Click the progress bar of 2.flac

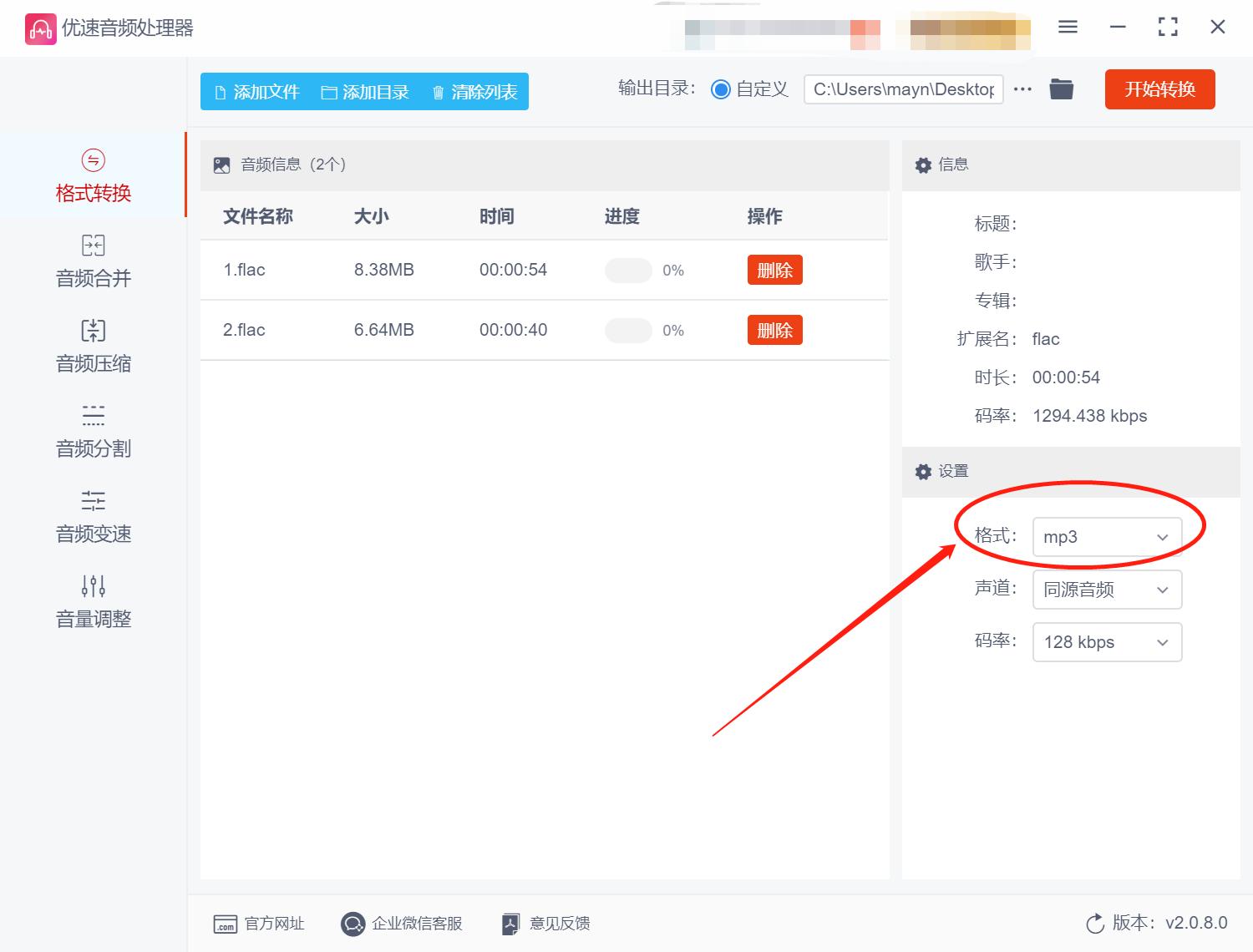pos(628,330)
